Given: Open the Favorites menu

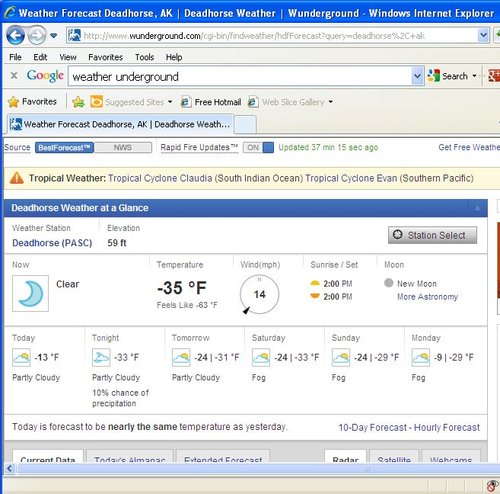Looking at the screenshot, I should point(105,57).
